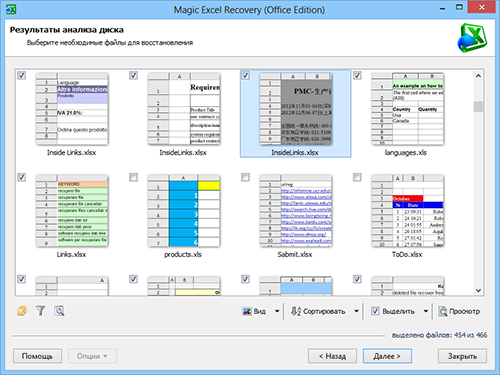This screenshot has width=500, height=375.
Task: Uncheck the languages.xls file checkbox
Action: coord(357,75)
